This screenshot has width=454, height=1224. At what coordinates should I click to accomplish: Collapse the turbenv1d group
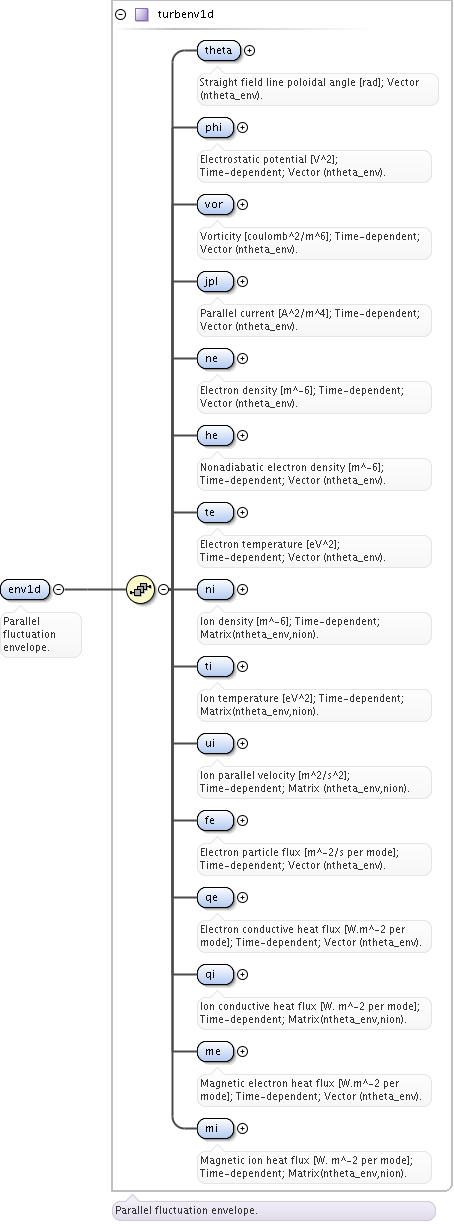121,14
